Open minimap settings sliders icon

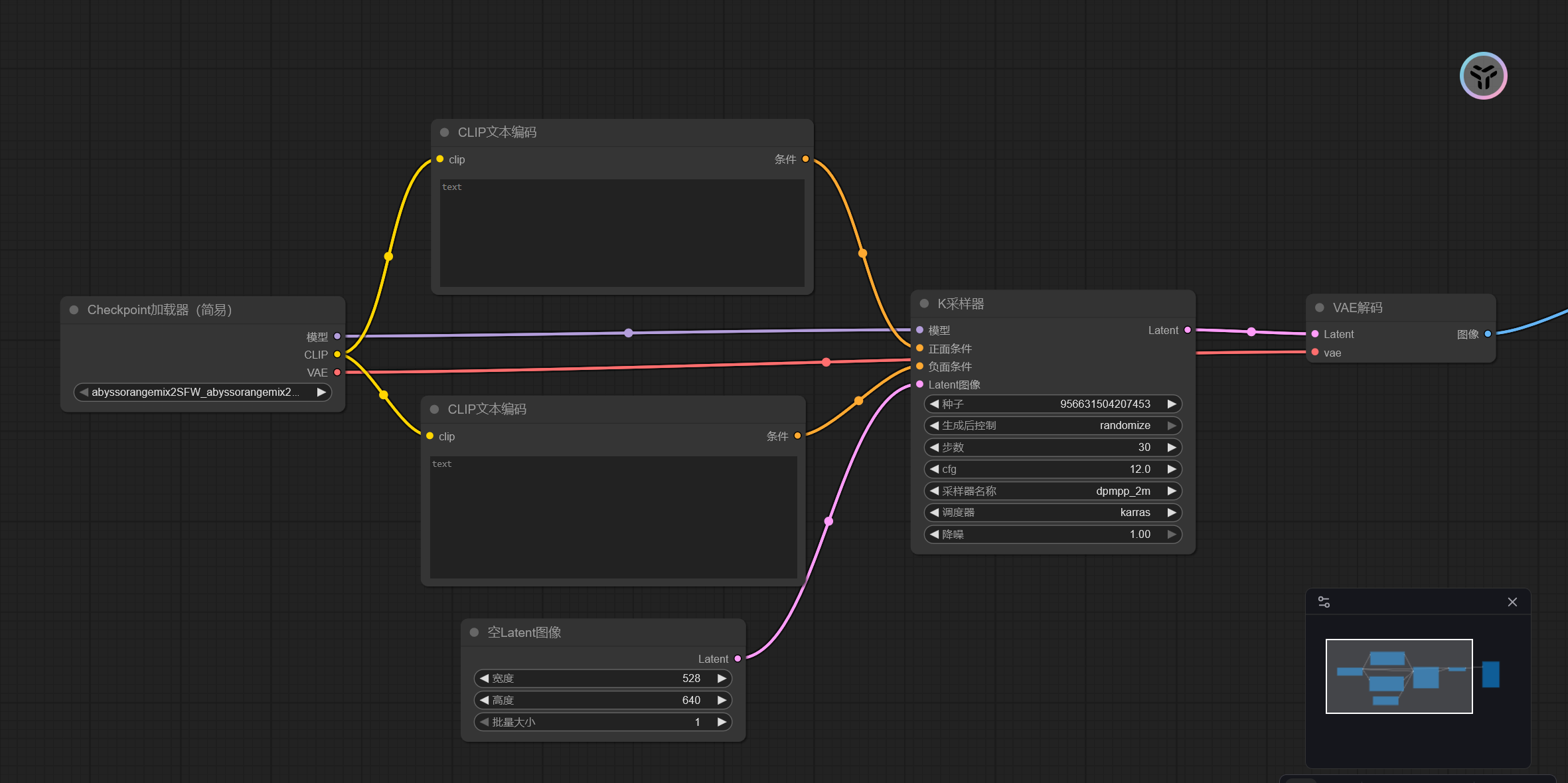point(1324,602)
